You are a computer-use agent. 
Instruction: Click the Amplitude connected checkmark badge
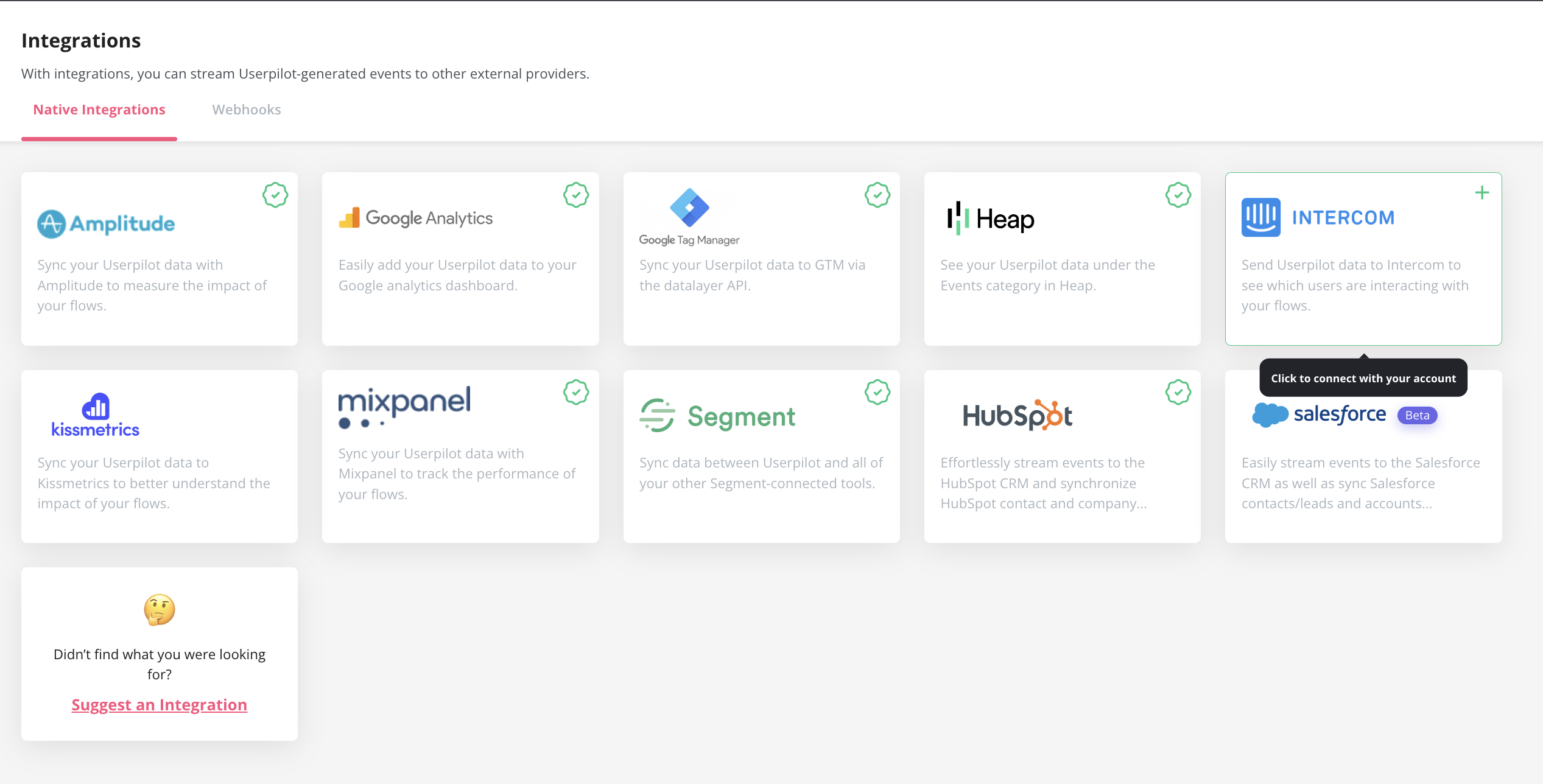click(x=275, y=195)
